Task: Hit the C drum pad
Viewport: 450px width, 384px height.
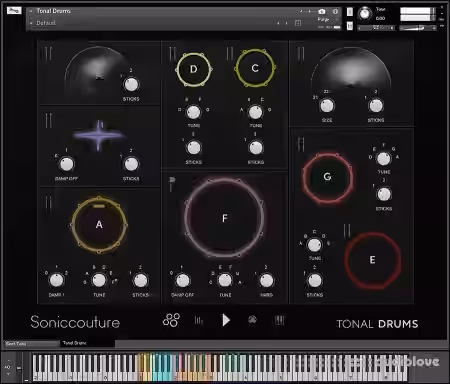Action: pos(255,68)
